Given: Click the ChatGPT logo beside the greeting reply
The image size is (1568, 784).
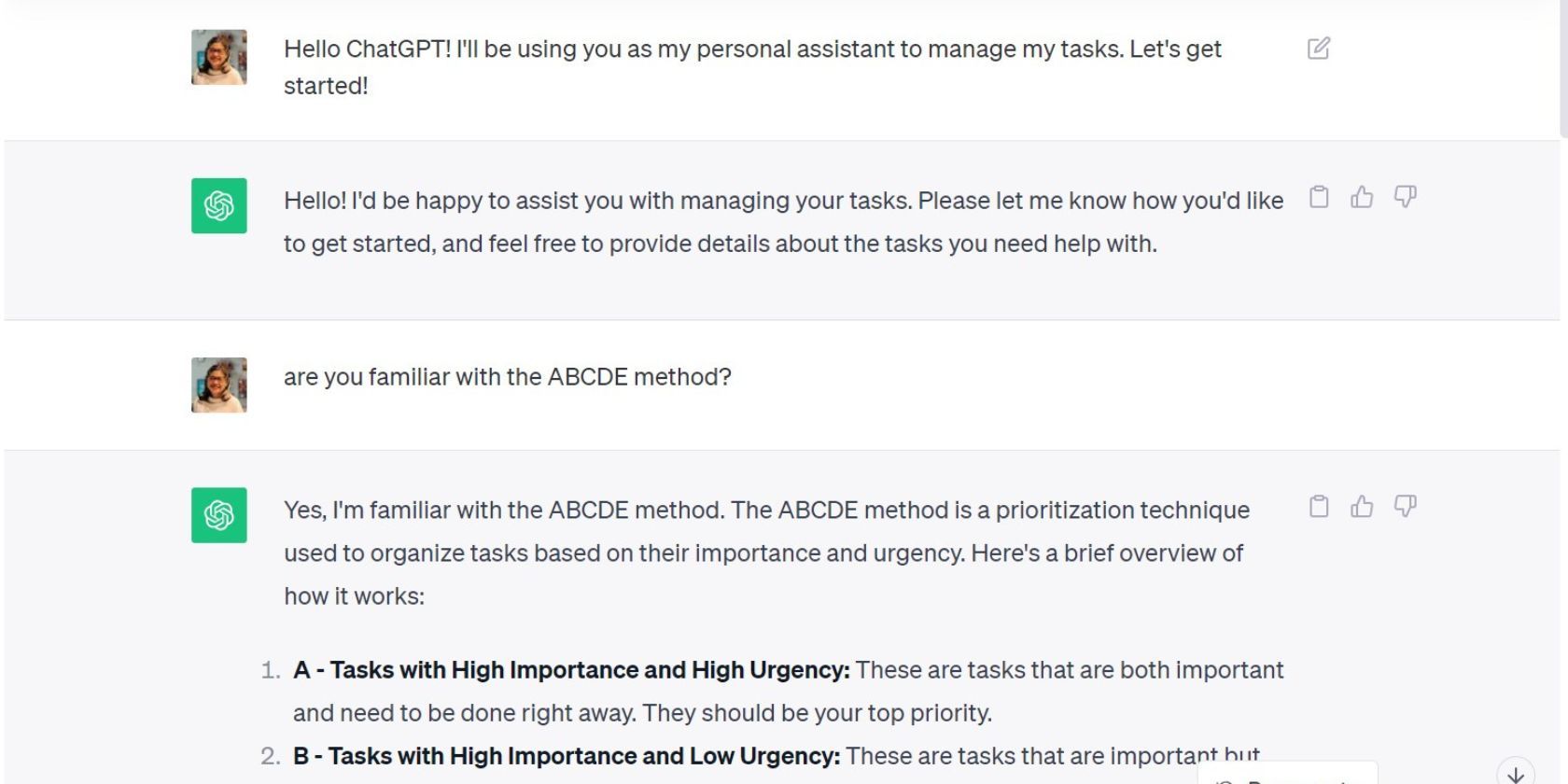Looking at the screenshot, I should (219, 205).
